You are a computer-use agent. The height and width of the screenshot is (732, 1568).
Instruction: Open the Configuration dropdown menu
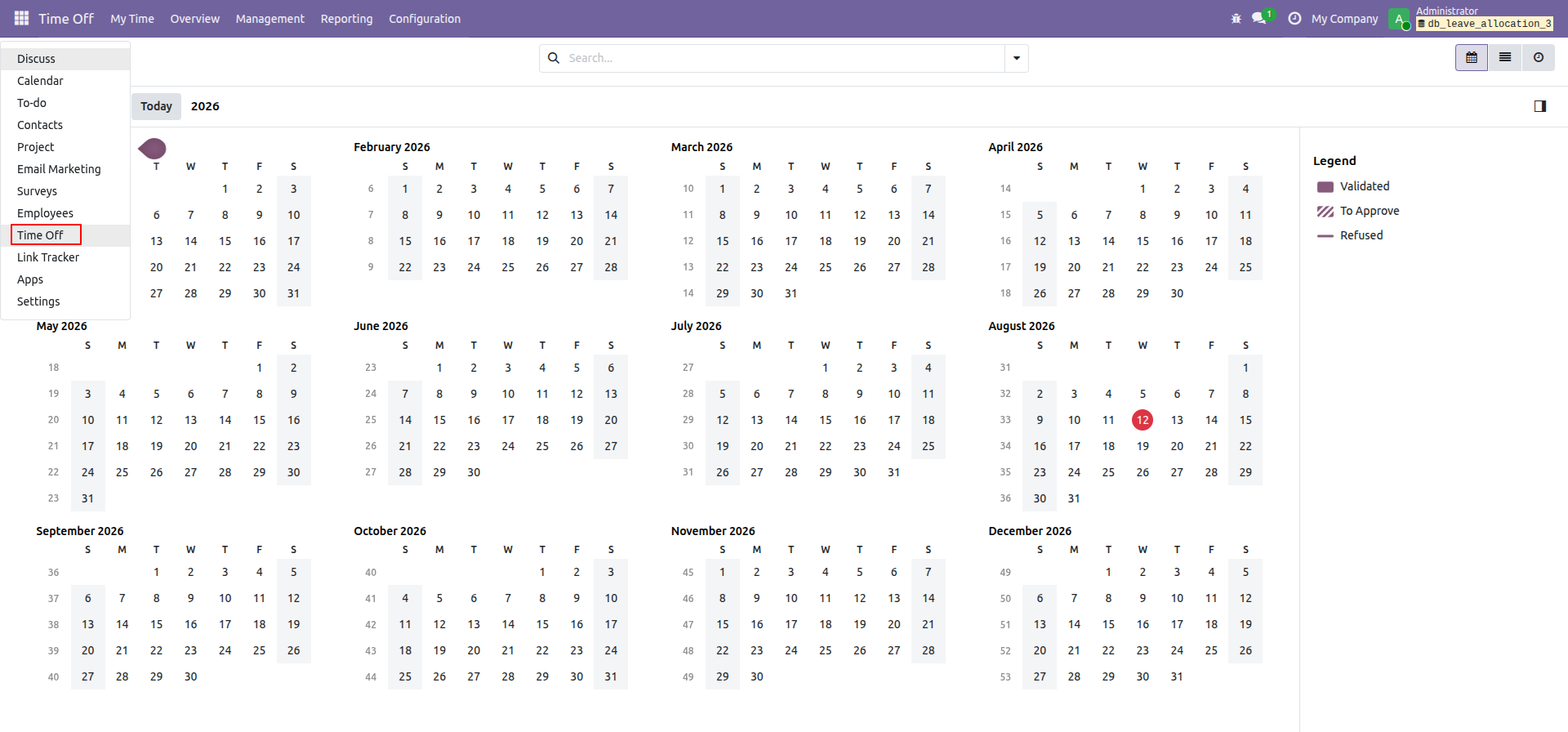pyautogui.click(x=425, y=19)
